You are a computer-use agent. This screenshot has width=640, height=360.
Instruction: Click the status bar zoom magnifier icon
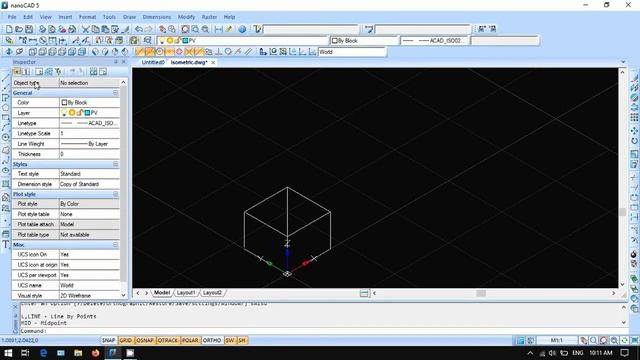(594, 340)
